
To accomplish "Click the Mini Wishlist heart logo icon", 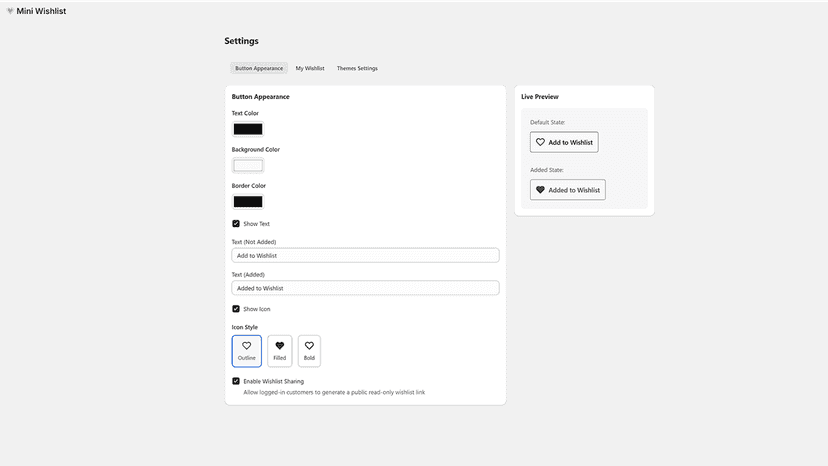I will pyautogui.click(x=10, y=11).
